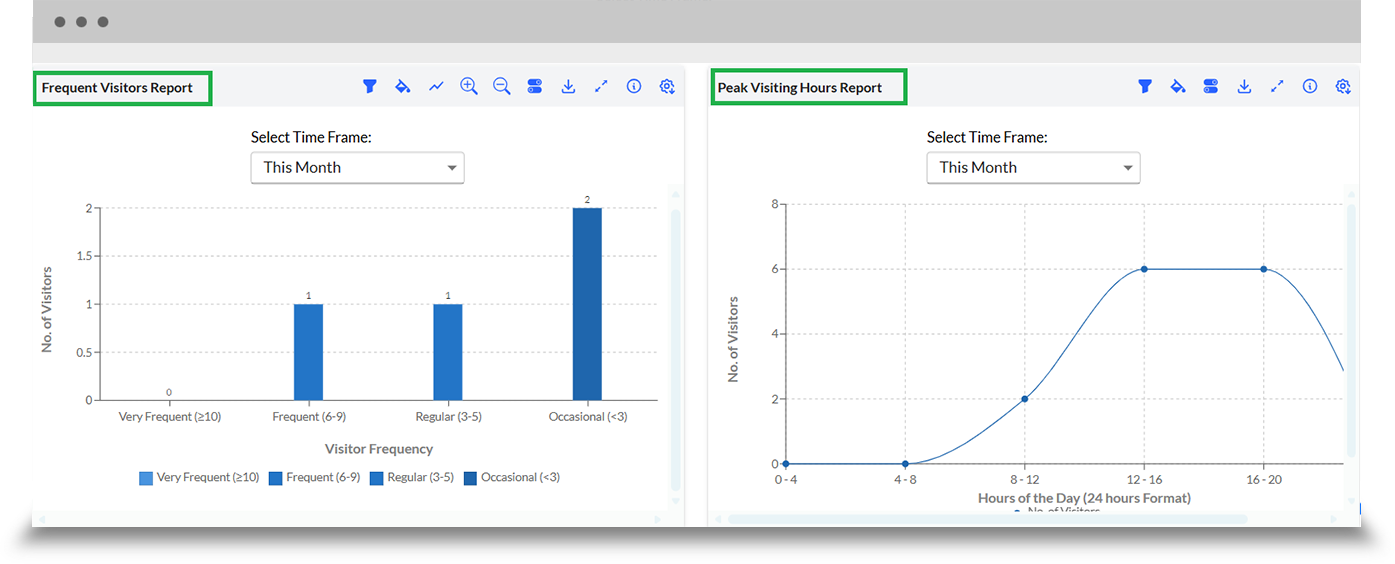Viewport: 1395px width, 564px height.
Task: Select the Frequent Visitors Report title
Action: point(118,88)
